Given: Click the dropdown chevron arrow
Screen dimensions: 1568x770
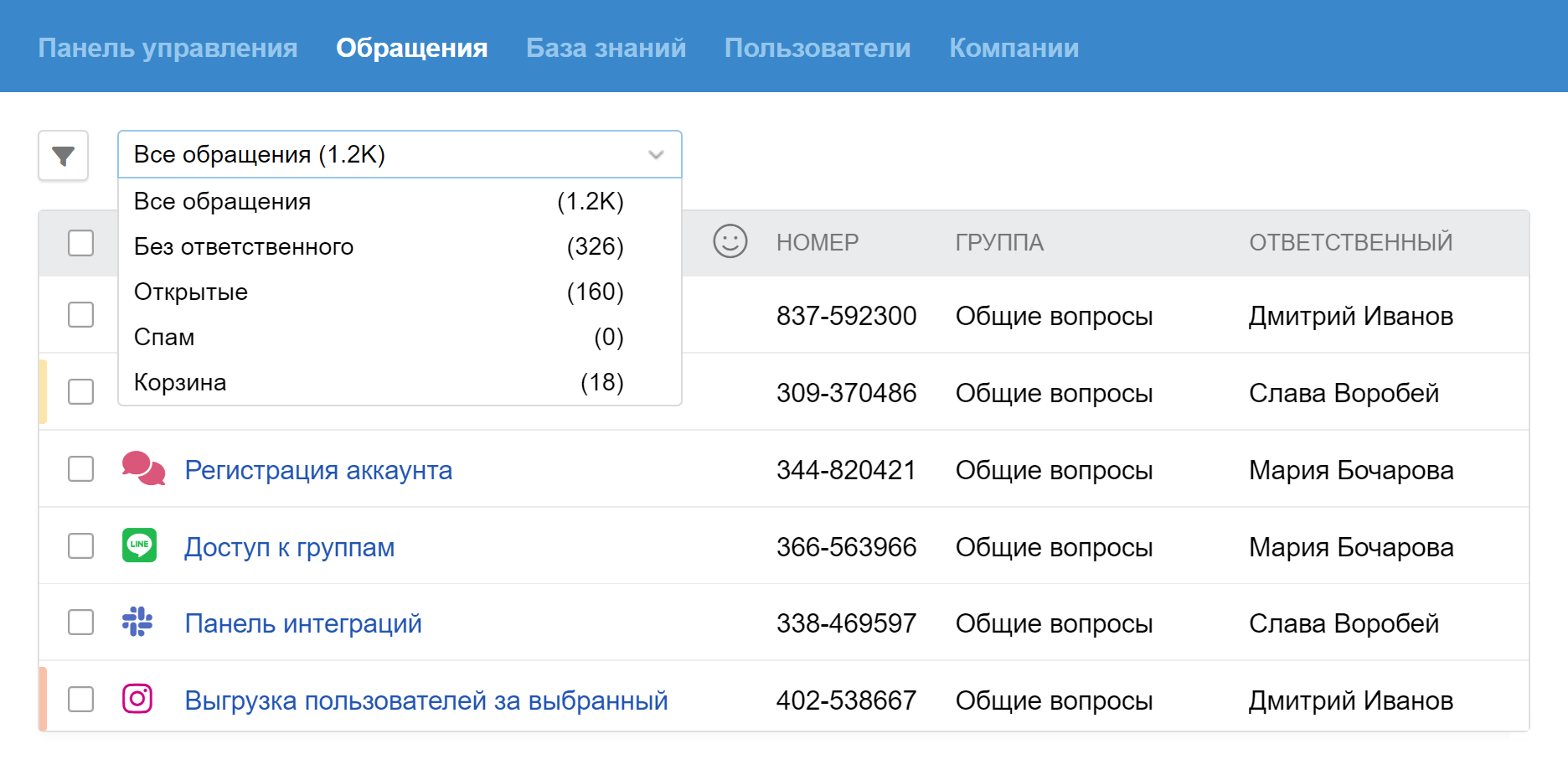Looking at the screenshot, I should click(x=656, y=155).
